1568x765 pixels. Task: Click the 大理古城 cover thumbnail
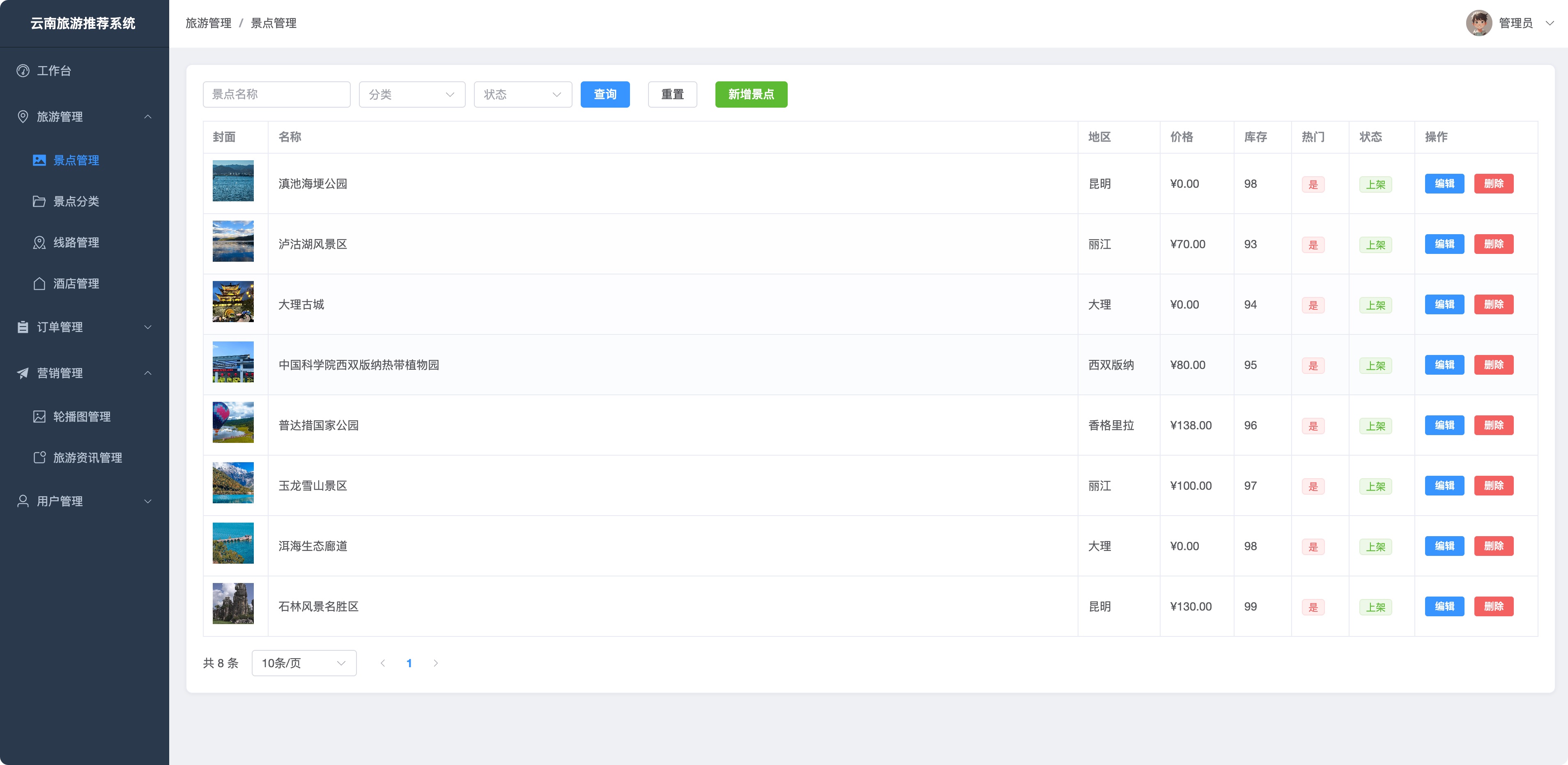(x=232, y=302)
